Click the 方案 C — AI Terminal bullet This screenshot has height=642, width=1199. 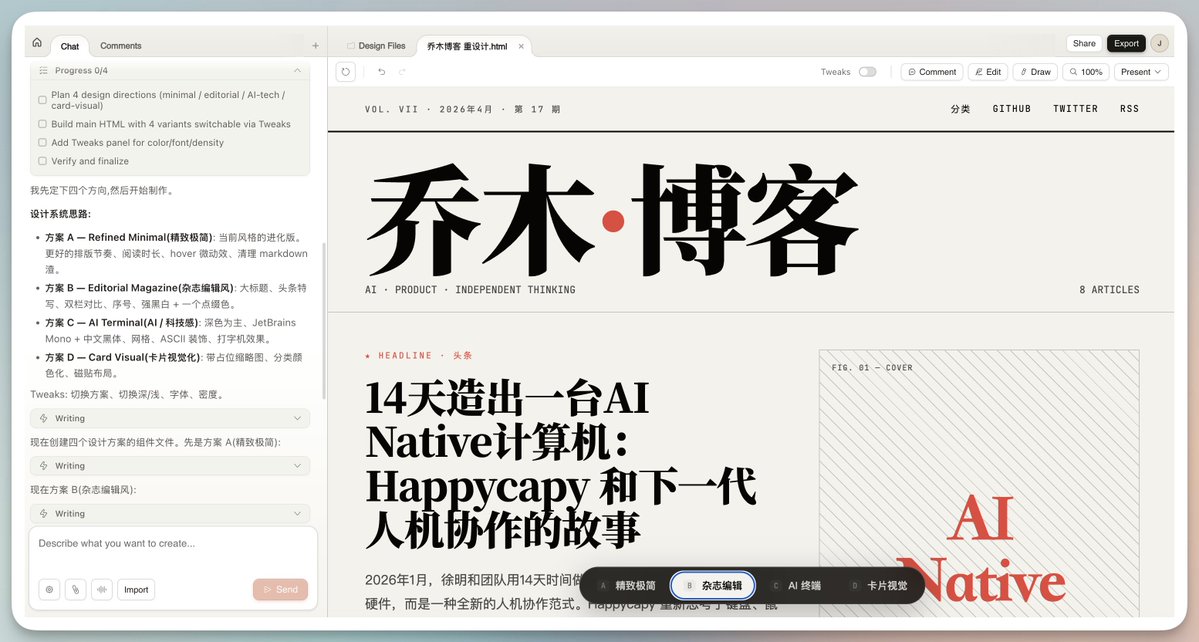[x=171, y=330]
